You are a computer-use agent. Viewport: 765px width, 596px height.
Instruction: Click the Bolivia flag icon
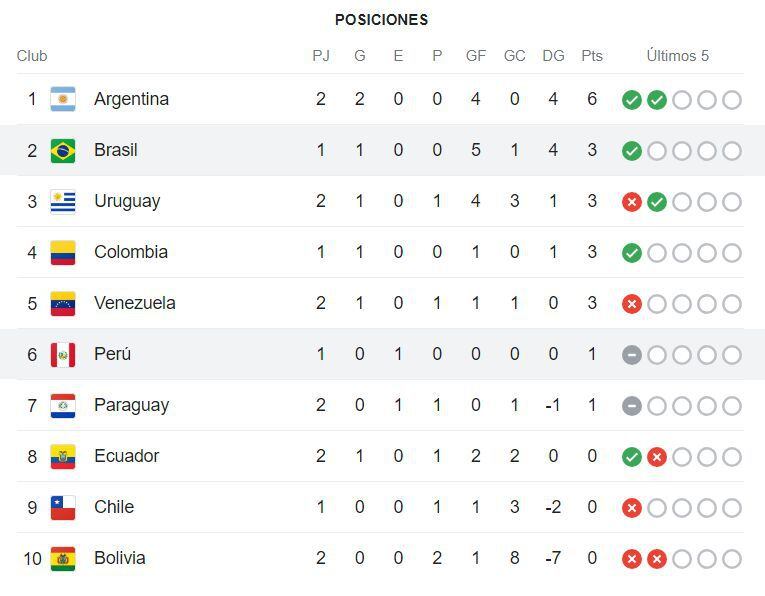pyautogui.click(x=63, y=558)
